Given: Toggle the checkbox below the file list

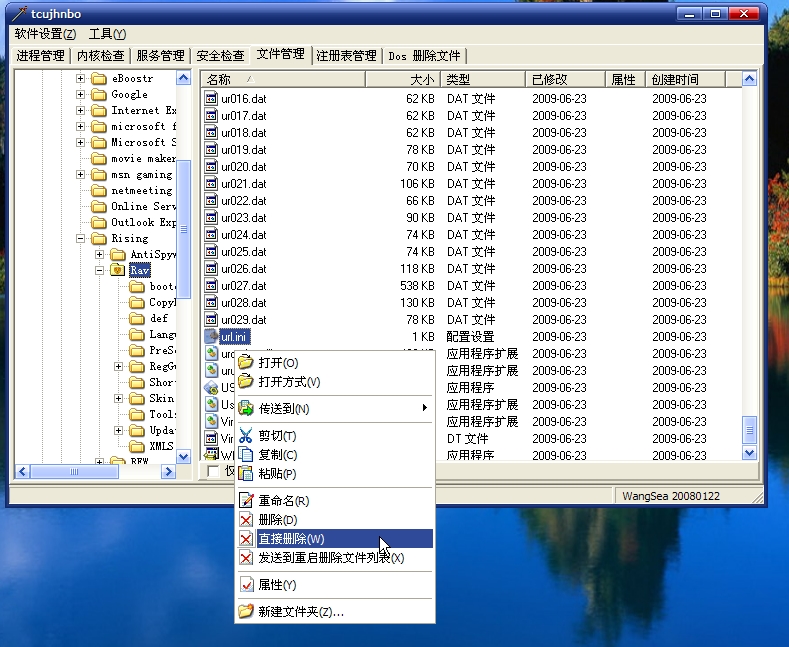Looking at the screenshot, I should (x=213, y=471).
